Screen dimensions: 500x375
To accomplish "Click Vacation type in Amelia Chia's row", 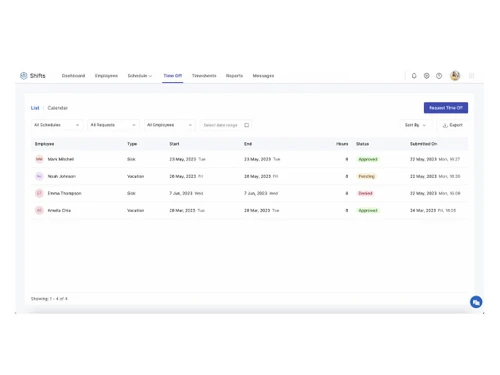I will coord(135,210).
